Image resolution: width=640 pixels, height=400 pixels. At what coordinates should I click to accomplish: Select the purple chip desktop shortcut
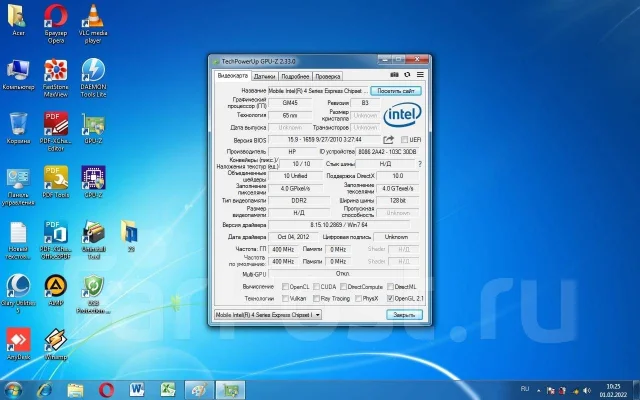click(93, 182)
